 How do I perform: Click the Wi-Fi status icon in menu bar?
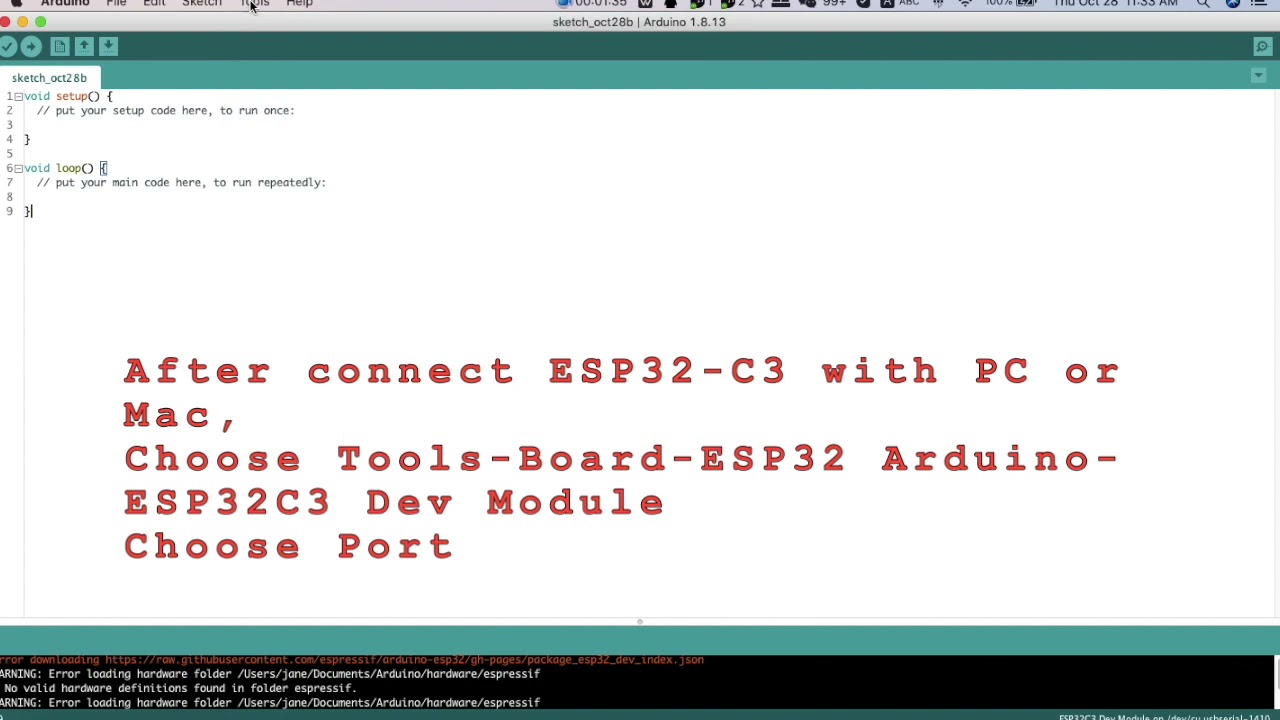tap(965, 3)
